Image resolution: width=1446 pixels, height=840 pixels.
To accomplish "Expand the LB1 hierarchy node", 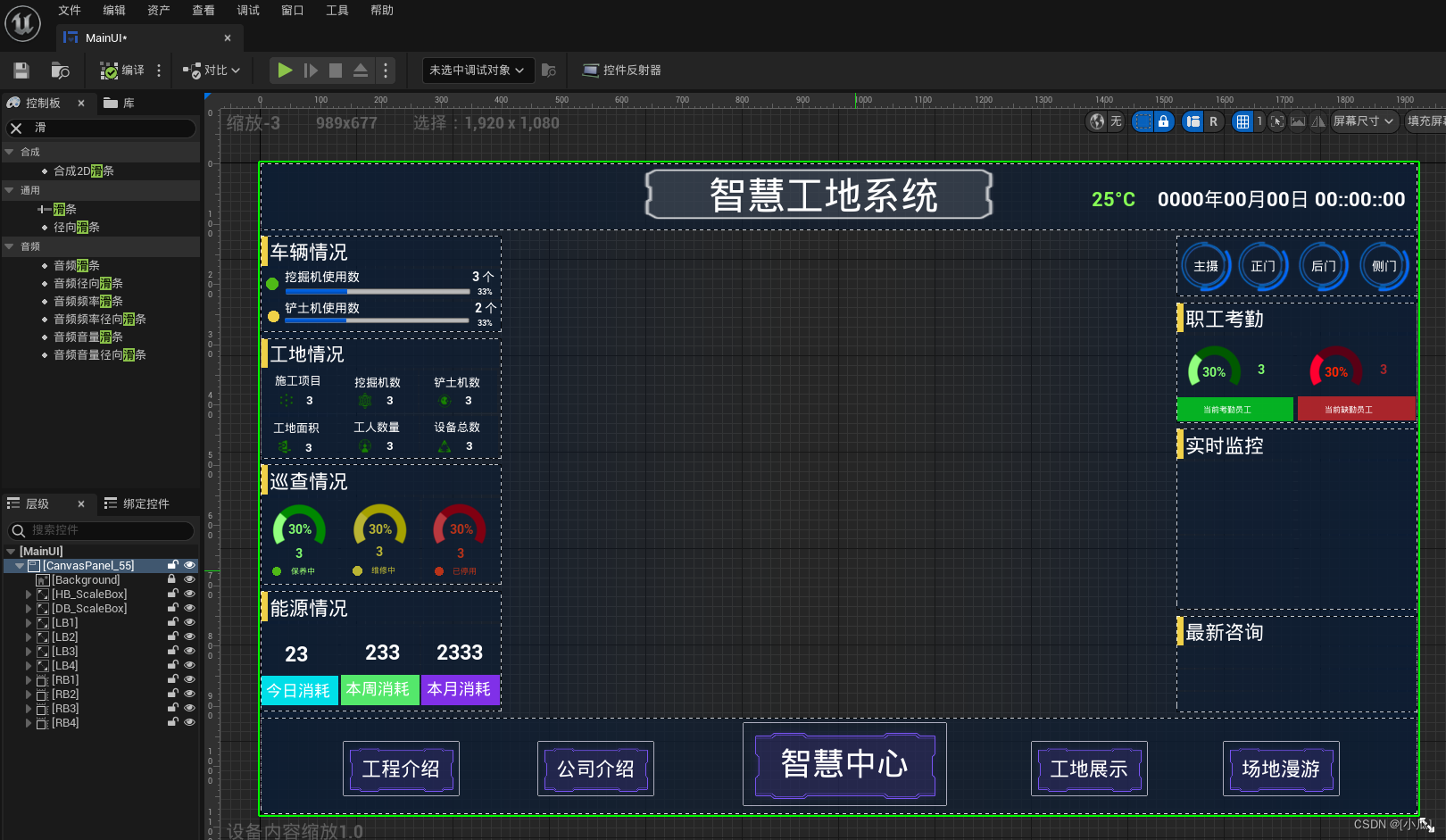I will pos(29,623).
